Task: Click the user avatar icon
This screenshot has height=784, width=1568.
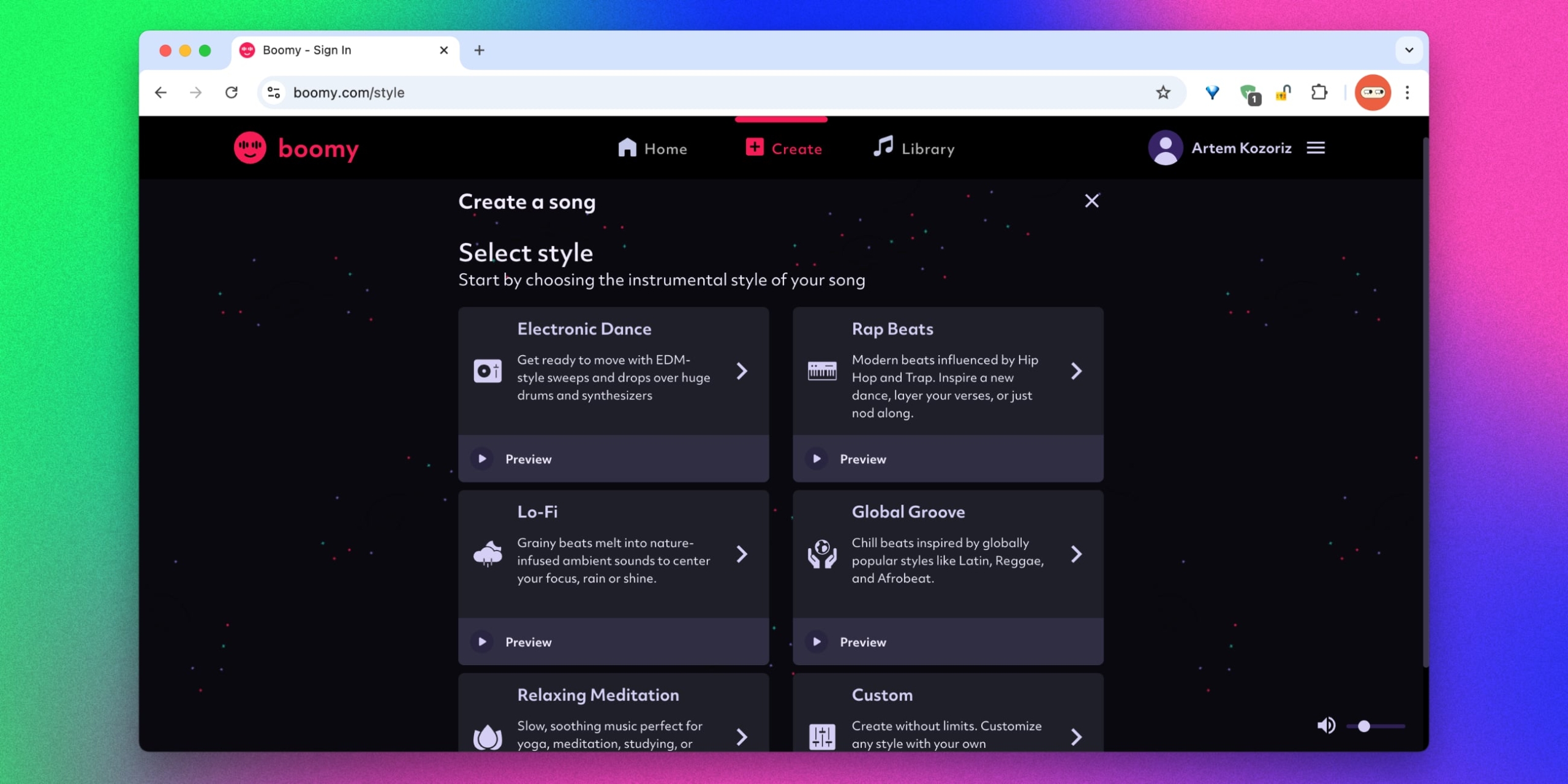Action: (x=1164, y=148)
